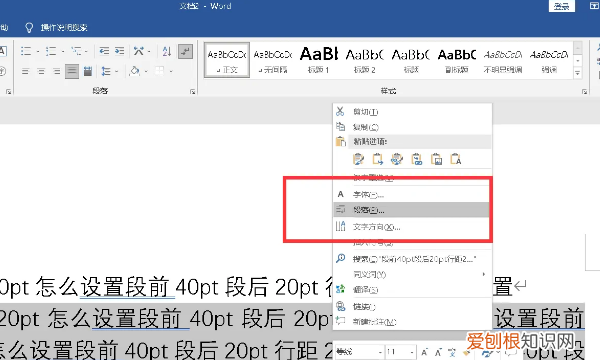The width and height of the screenshot is (600, 360).
Task: Click the Line Spacing icon
Action: tap(106, 71)
